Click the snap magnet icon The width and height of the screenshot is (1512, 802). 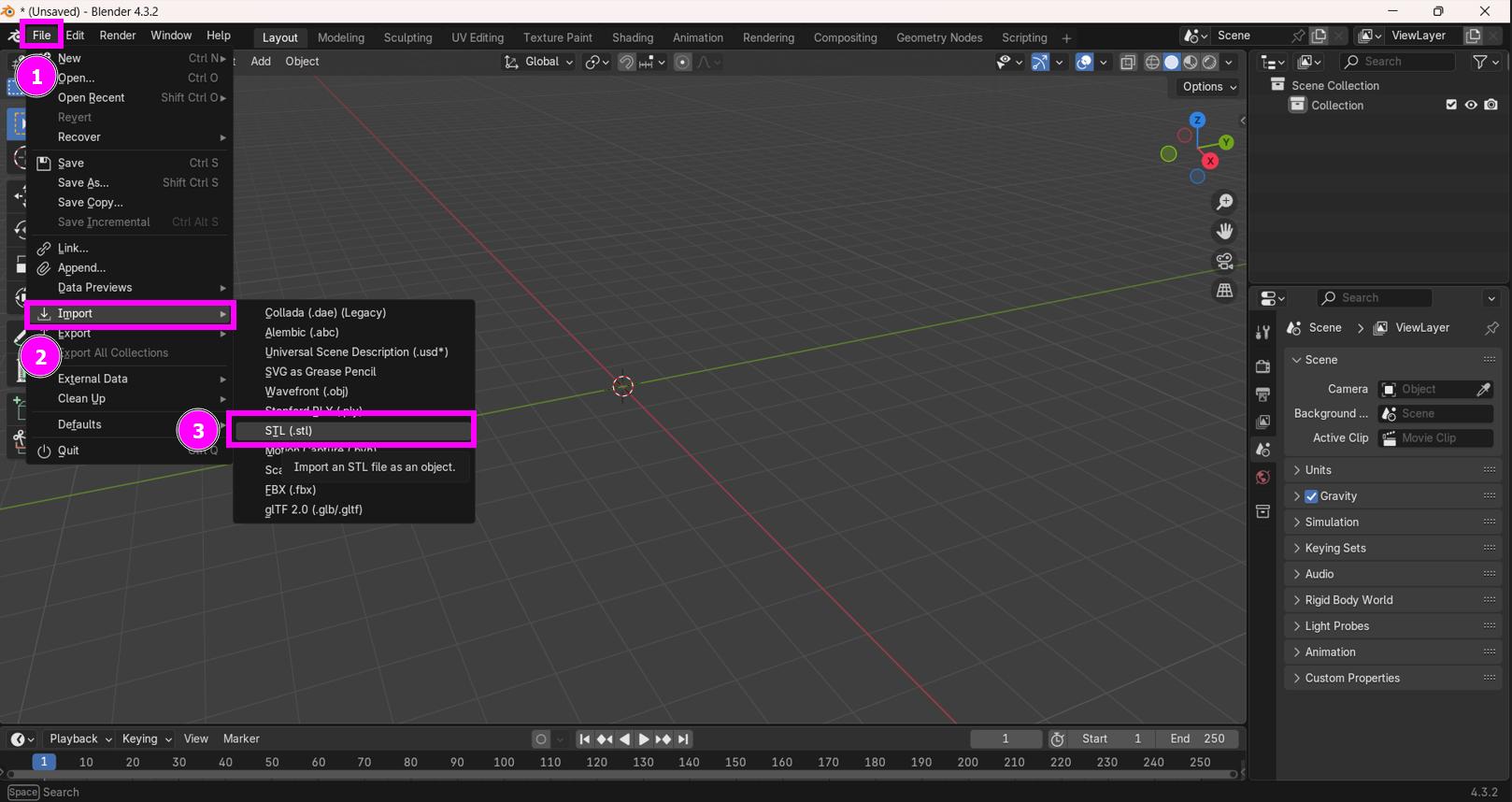click(x=626, y=62)
